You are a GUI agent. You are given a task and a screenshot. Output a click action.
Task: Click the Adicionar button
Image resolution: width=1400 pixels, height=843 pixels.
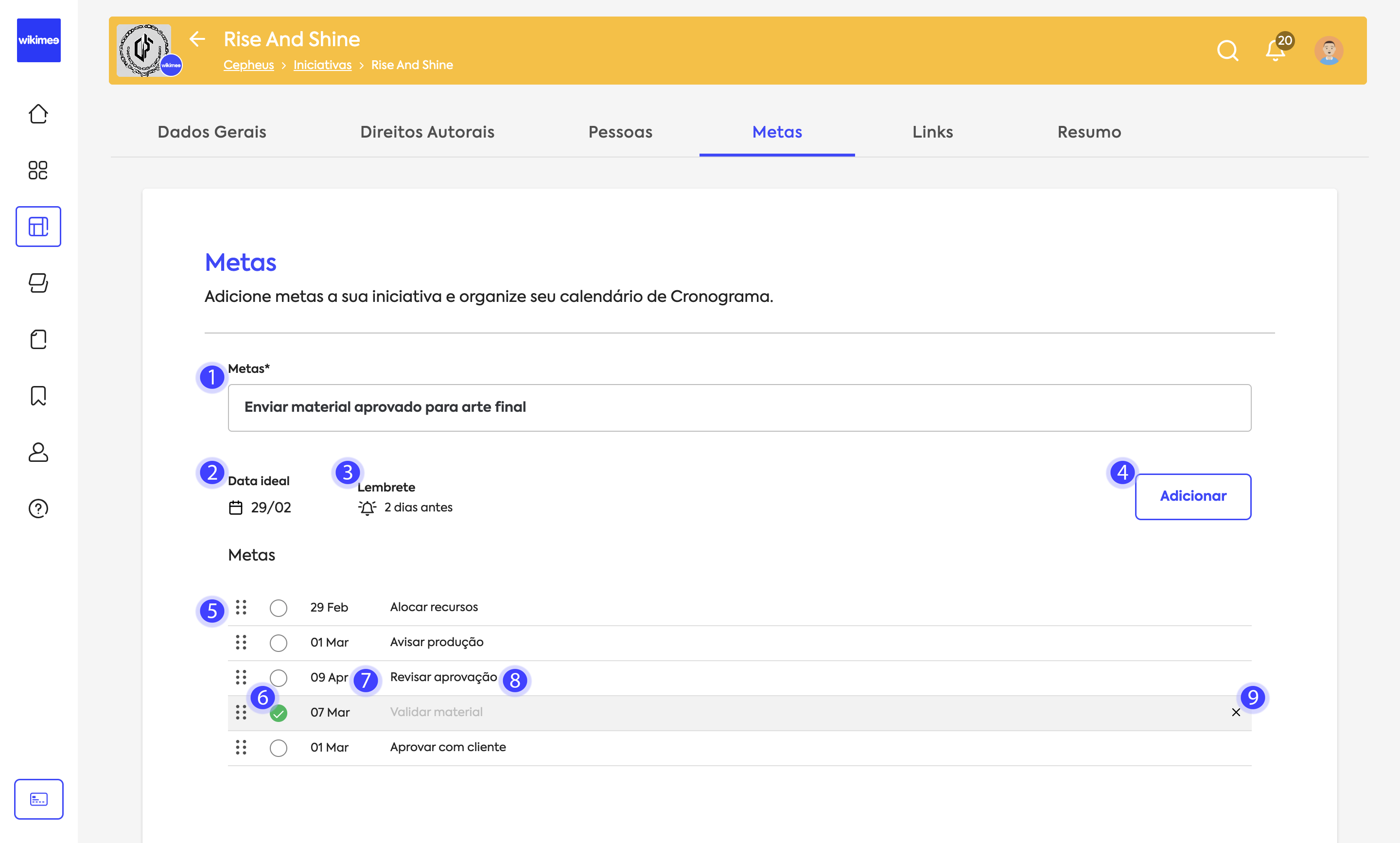(1193, 496)
